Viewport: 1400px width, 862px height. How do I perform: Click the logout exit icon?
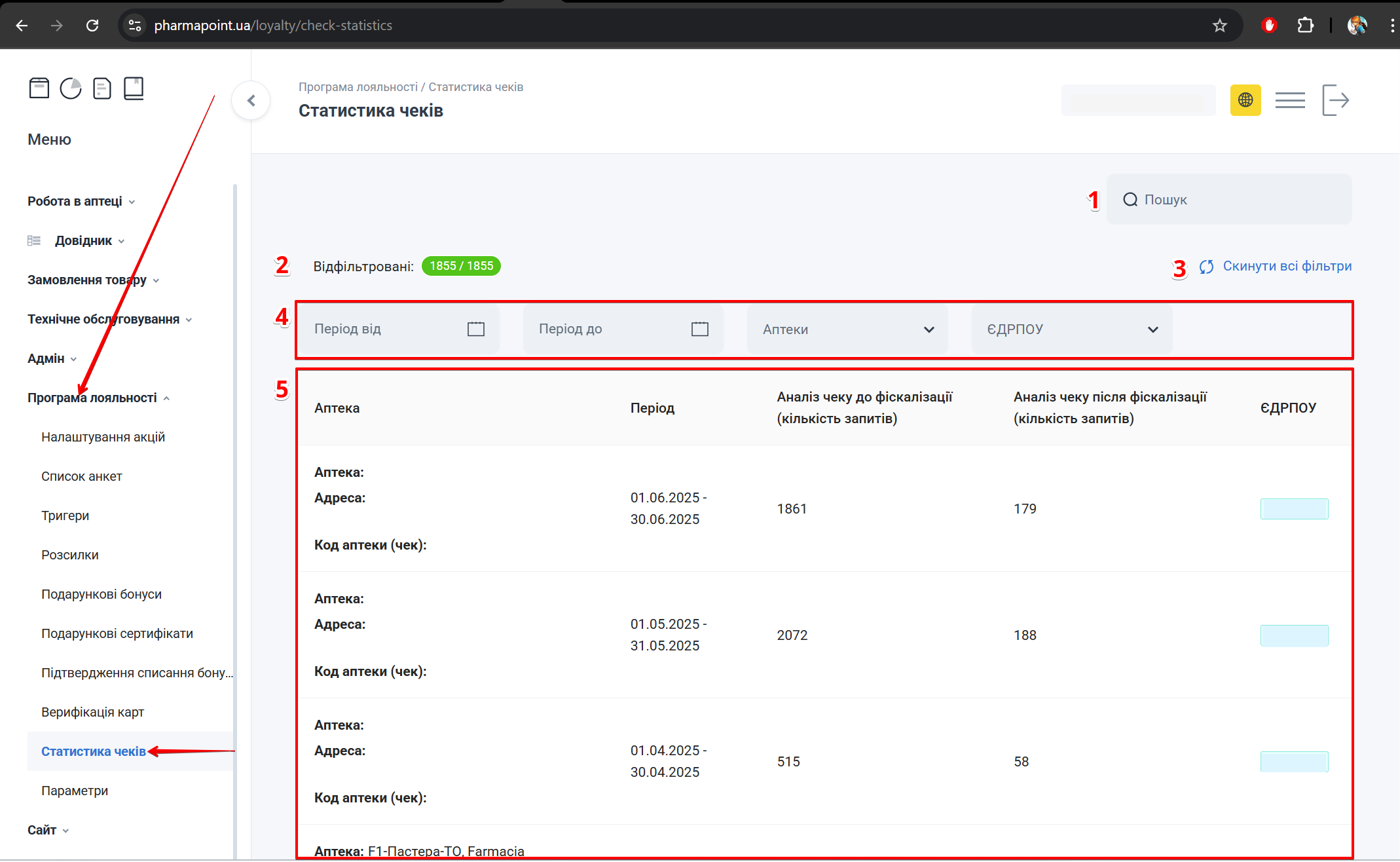coord(1335,100)
